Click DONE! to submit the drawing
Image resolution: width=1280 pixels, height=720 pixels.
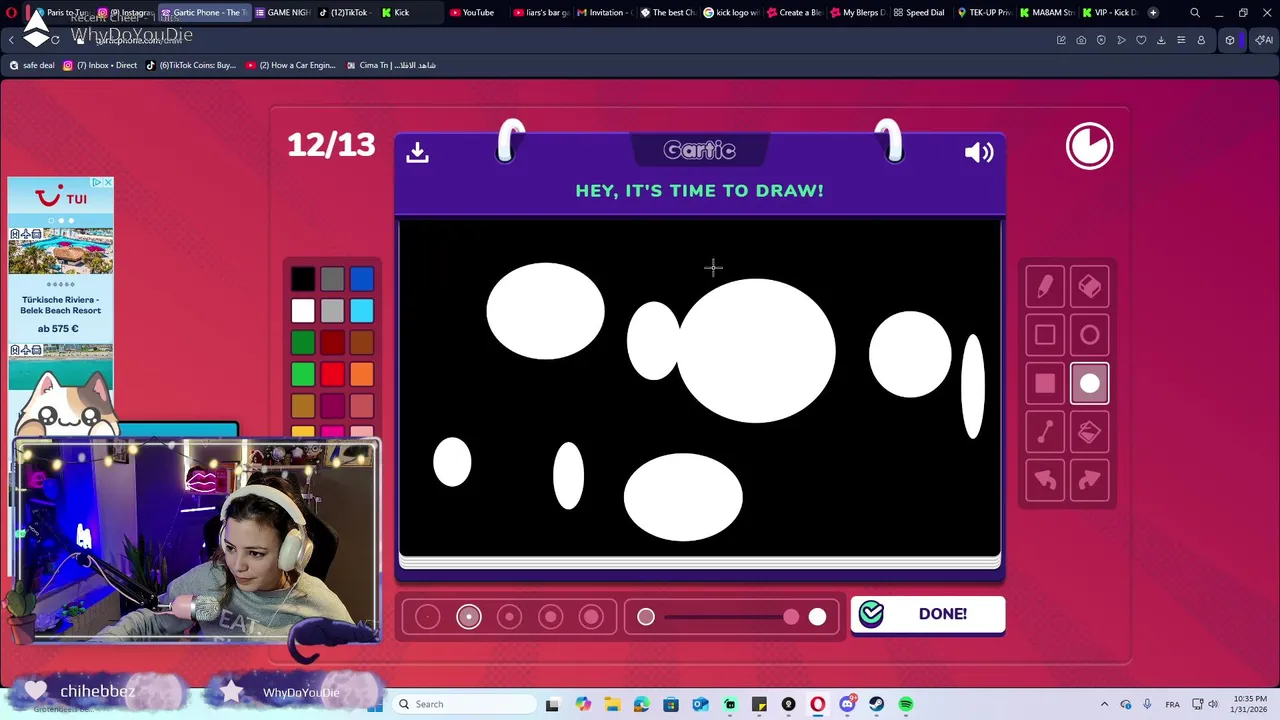click(x=928, y=614)
